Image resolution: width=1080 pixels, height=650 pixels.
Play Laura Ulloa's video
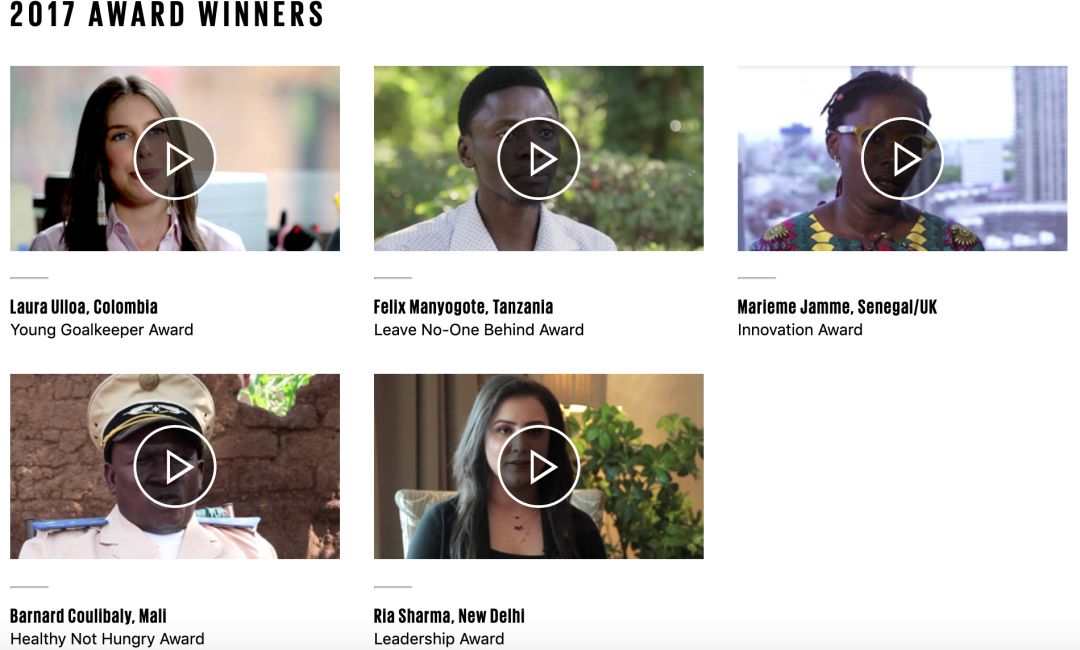pyautogui.click(x=174, y=158)
